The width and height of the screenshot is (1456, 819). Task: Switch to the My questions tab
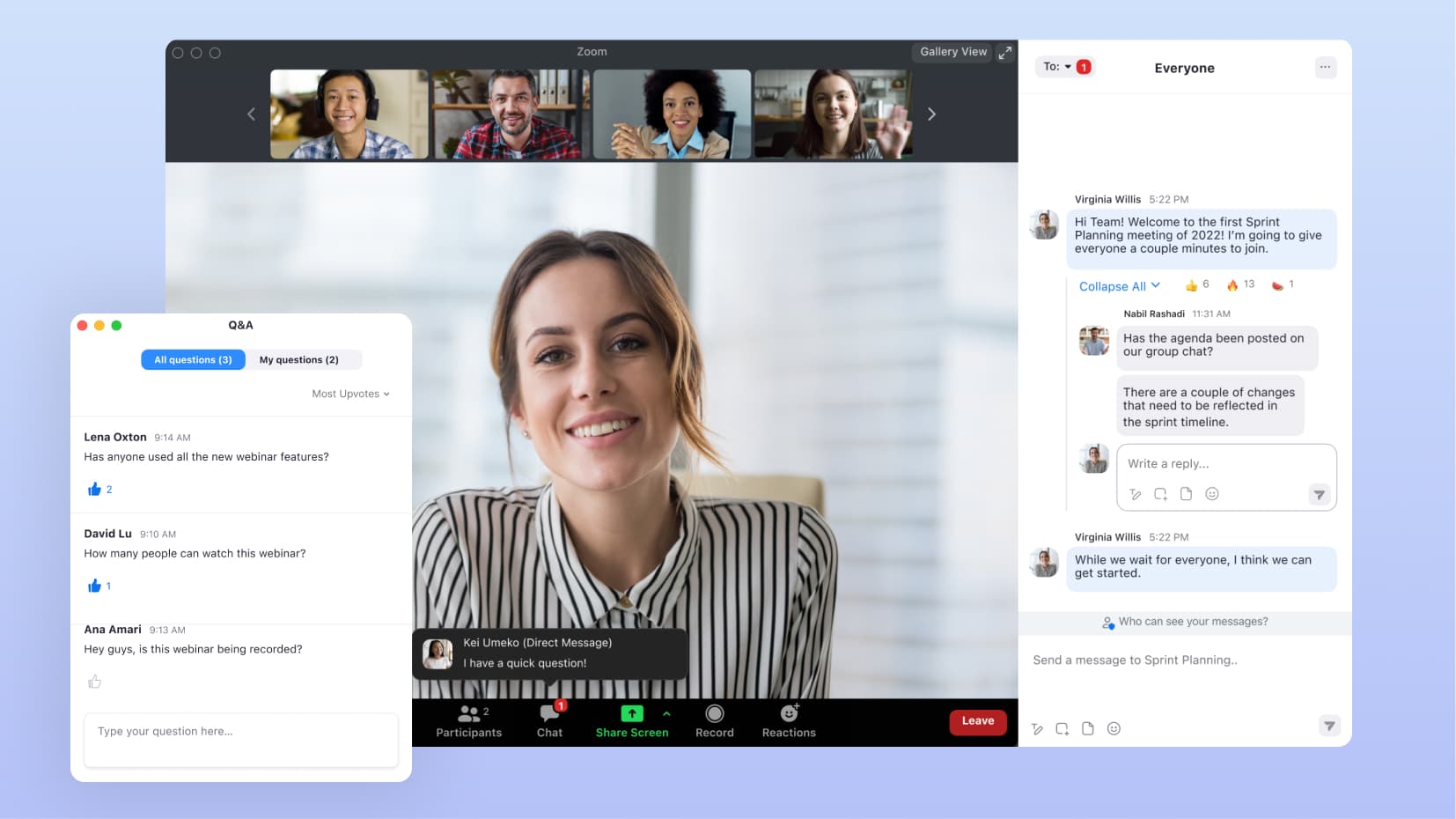click(299, 359)
